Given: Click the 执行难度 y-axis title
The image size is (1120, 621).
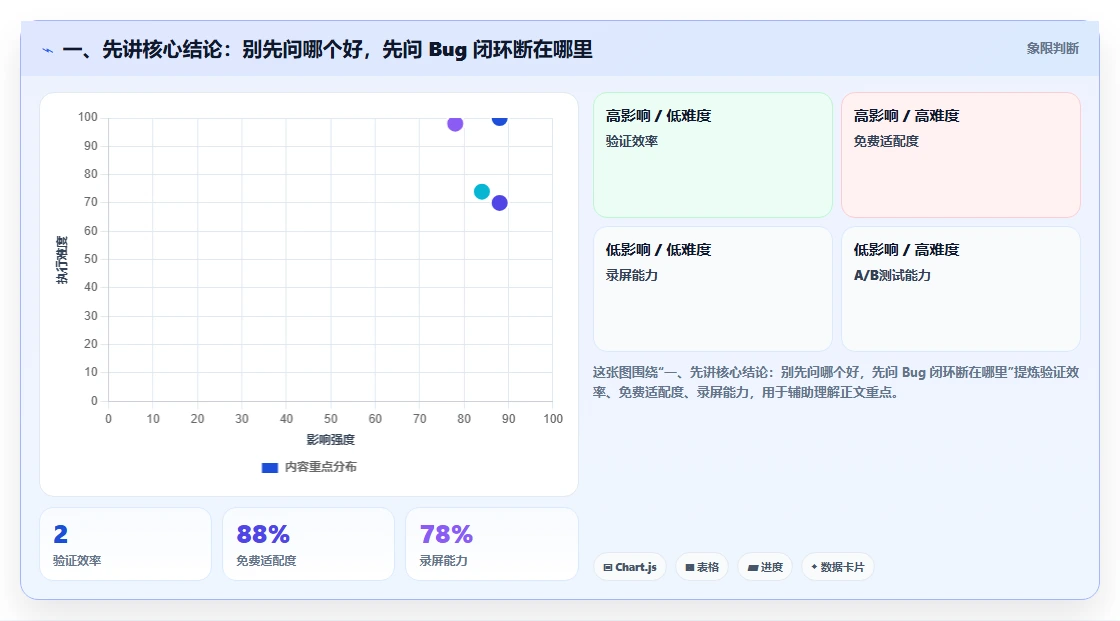Looking at the screenshot, I should 62,259.
